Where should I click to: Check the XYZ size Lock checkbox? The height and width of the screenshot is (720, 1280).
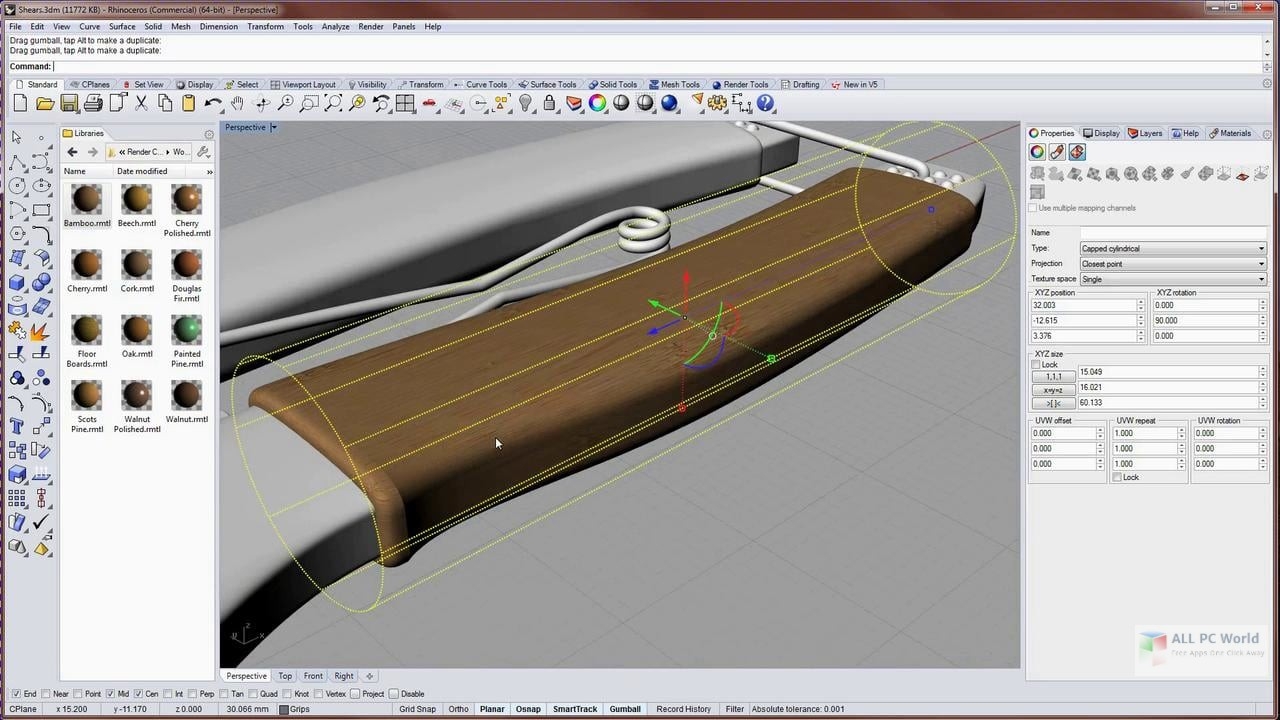tap(1036, 365)
